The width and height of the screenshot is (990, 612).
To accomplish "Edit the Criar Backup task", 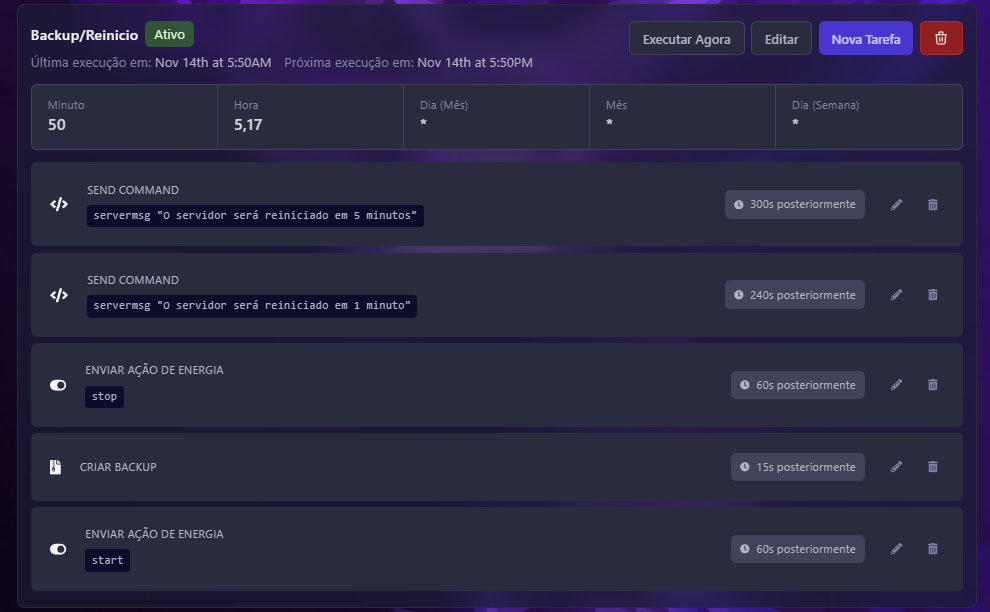I will click(x=896, y=467).
